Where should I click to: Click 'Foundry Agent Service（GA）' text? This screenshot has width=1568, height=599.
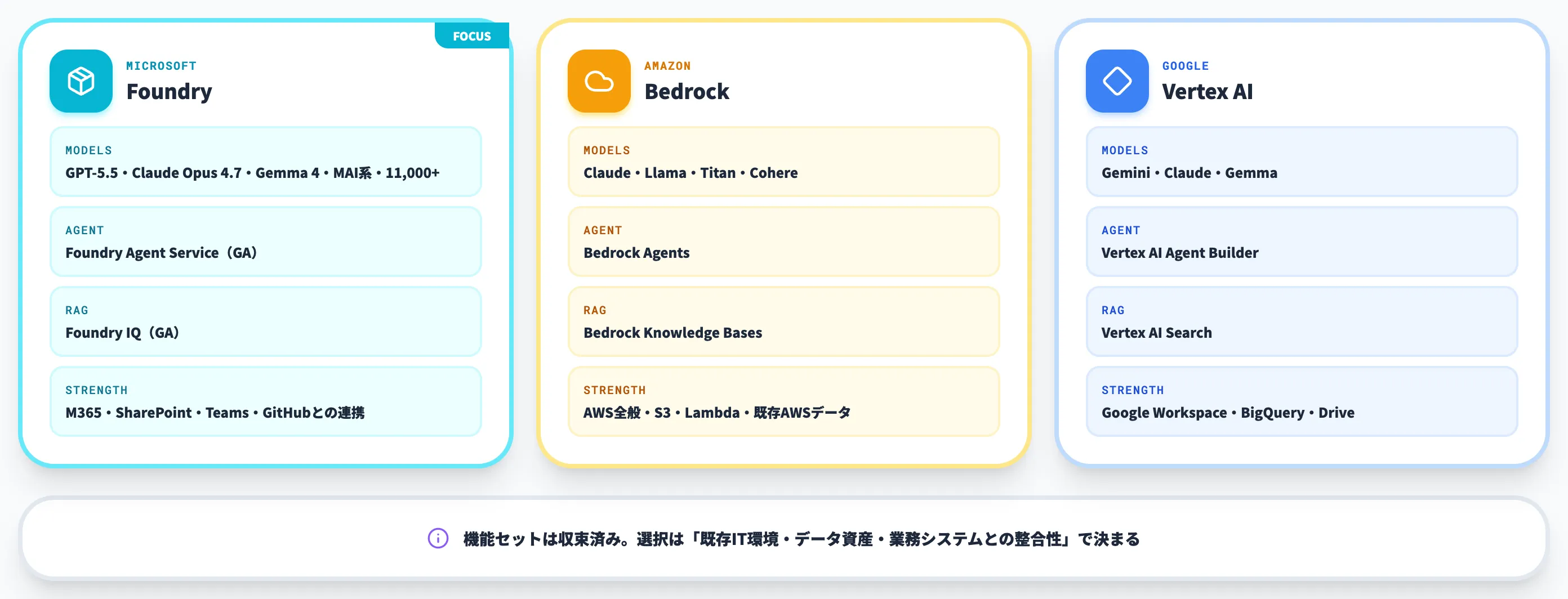[161, 253]
